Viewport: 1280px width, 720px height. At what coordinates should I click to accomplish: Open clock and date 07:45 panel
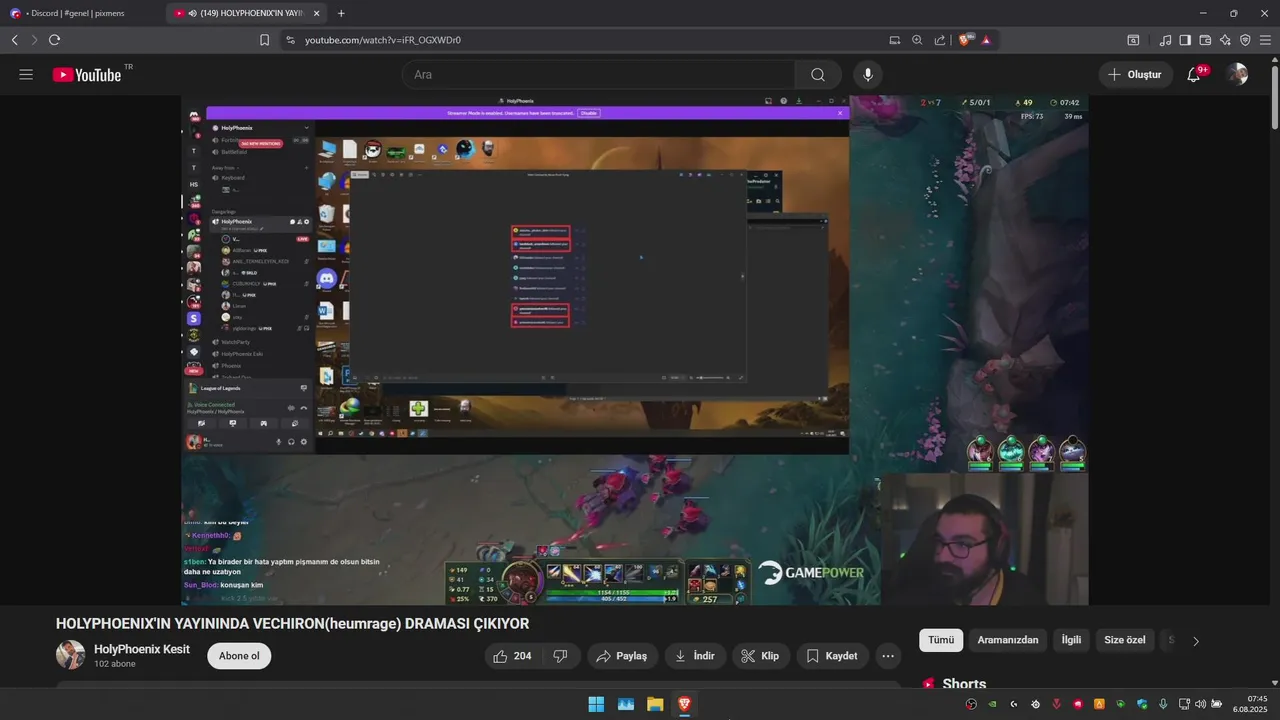point(1250,704)
